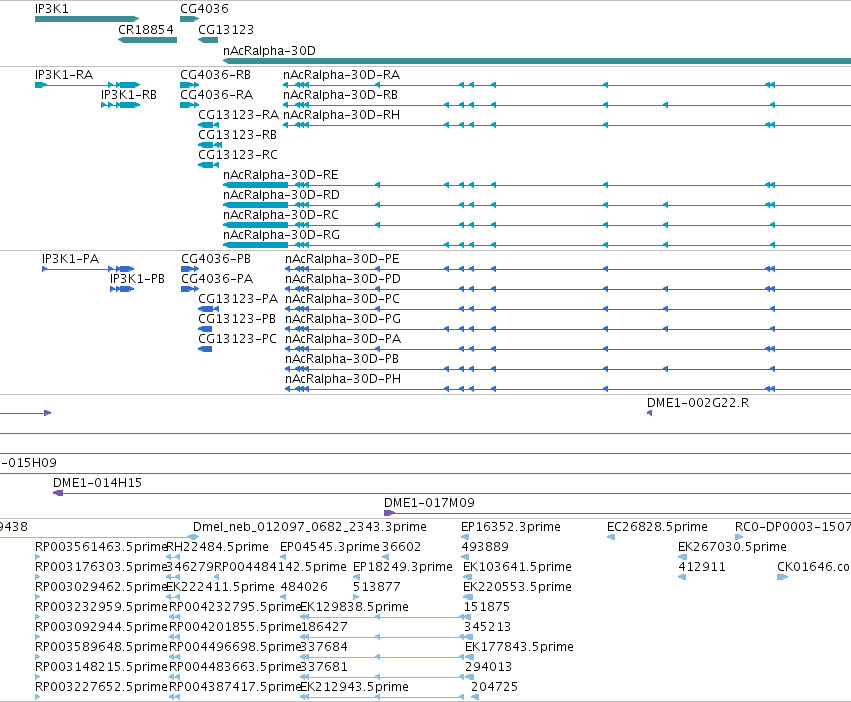Click the CG4036 gene label in the top track
The image size is (851, 702).
(x=204, y=9)
